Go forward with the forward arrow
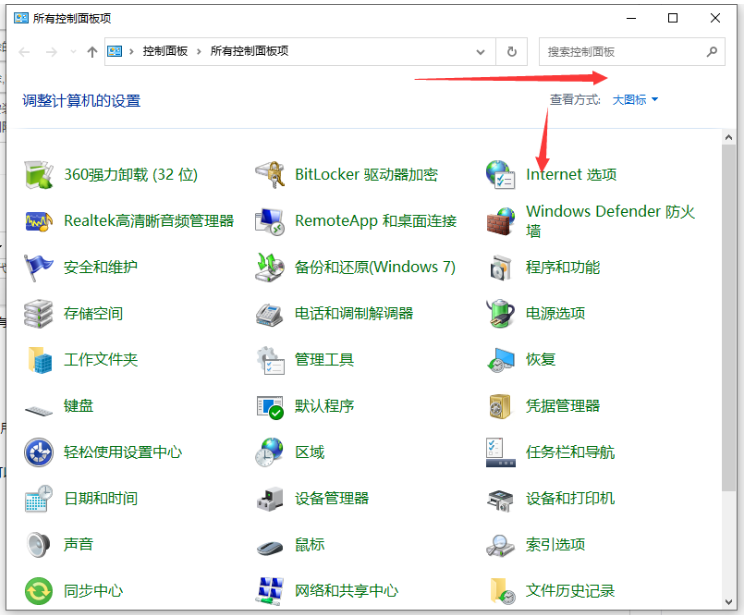The width and height of the screenshot is (744, 615). [x=51, y=52]
